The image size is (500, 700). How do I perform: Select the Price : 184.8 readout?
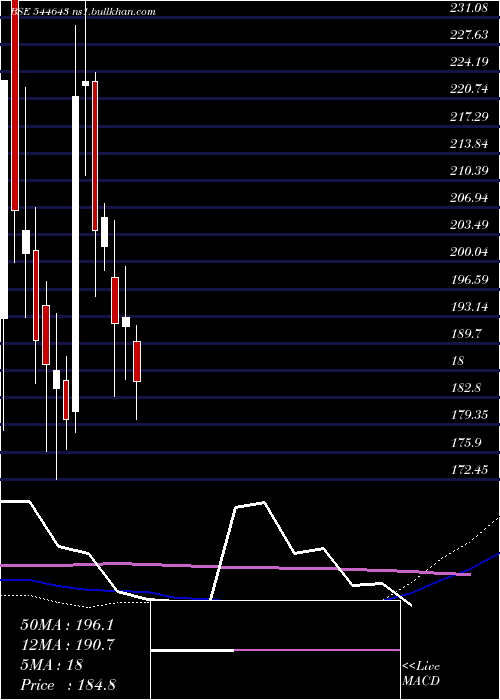[x=68, y=684]
